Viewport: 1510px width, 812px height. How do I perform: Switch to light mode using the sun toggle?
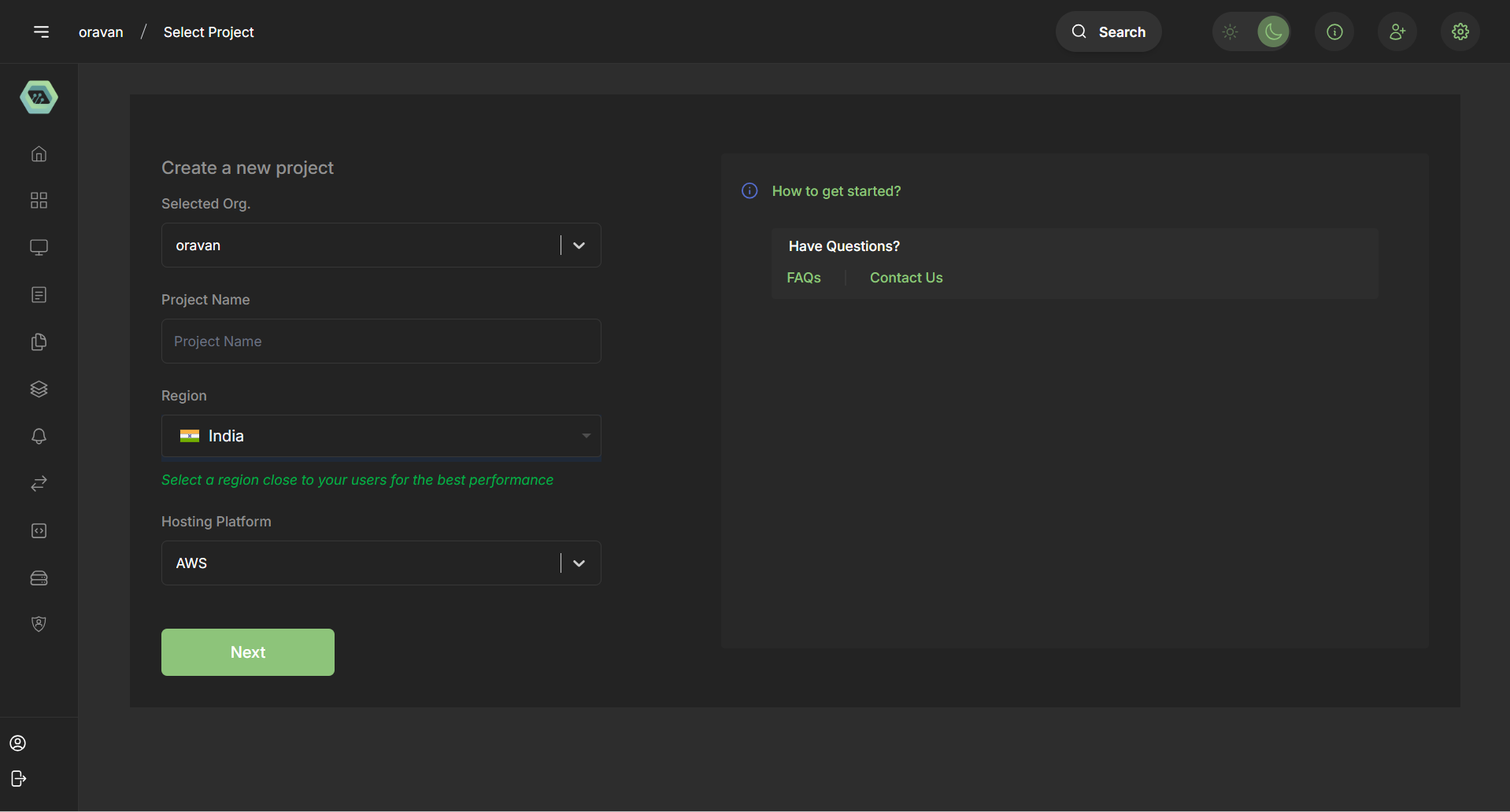coord(1230,31)
